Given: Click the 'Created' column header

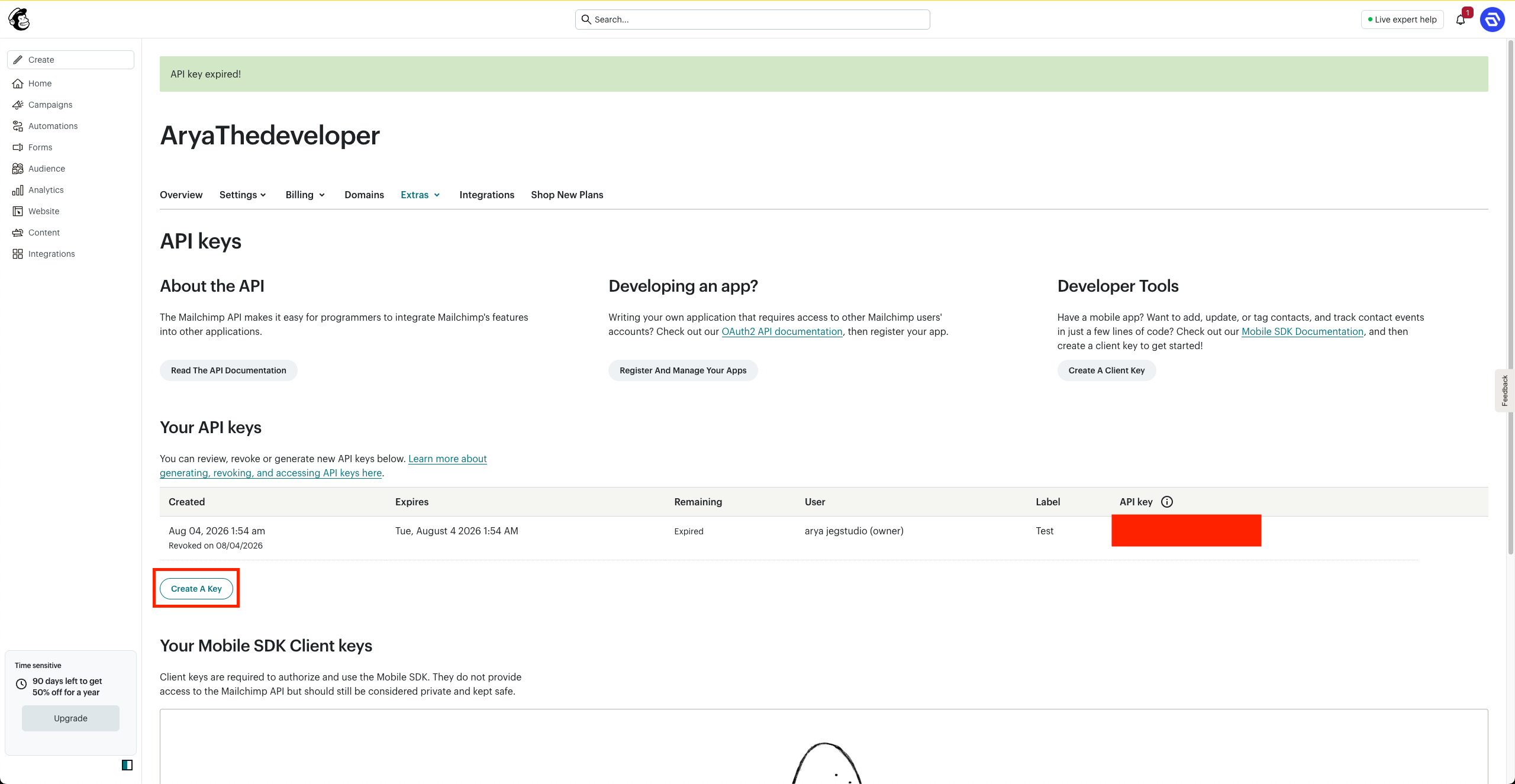Looking at the screenshot, I should (186, 502).
